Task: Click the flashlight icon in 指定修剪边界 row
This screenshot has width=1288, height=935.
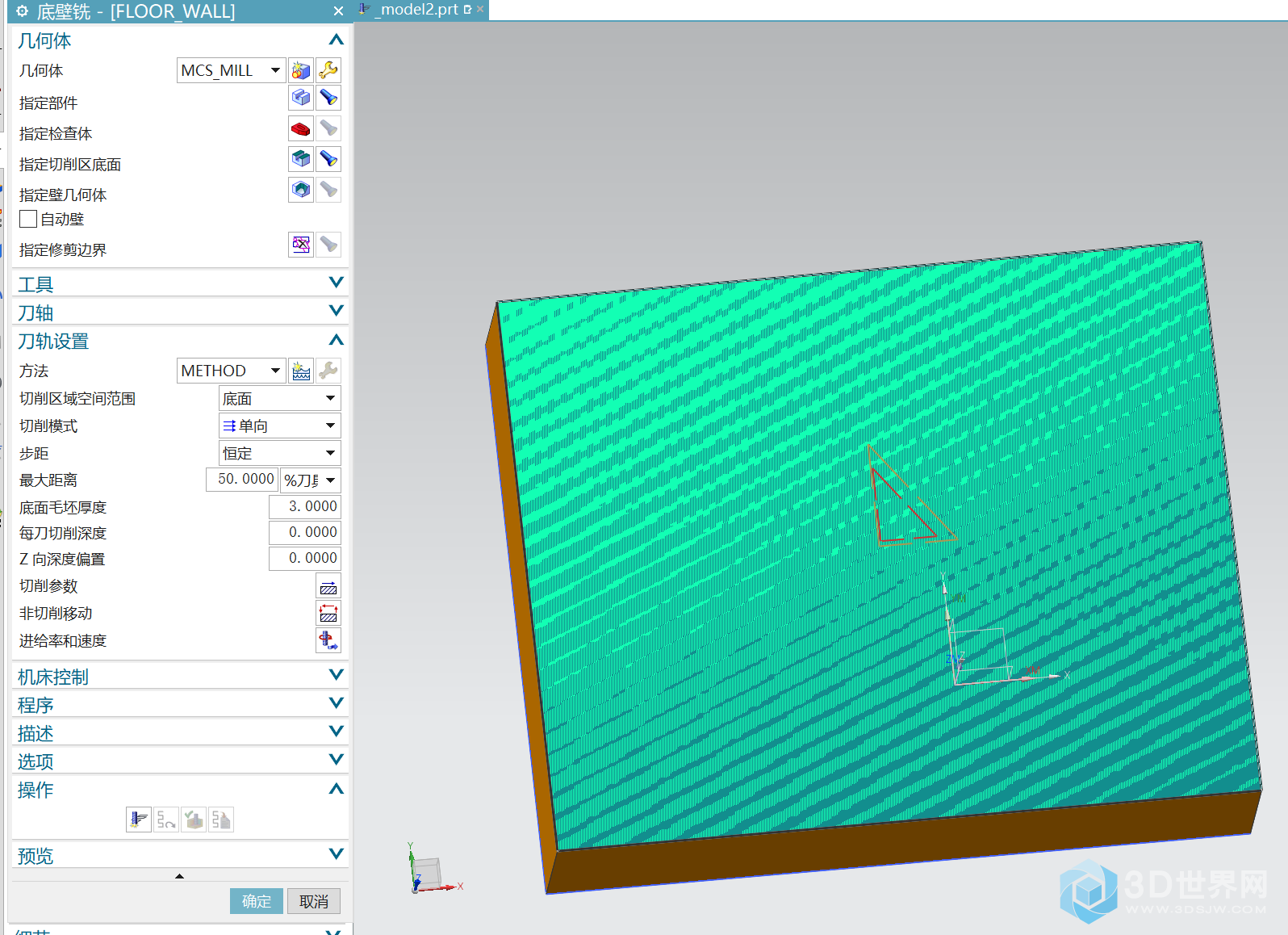Action: pos(328,245)
